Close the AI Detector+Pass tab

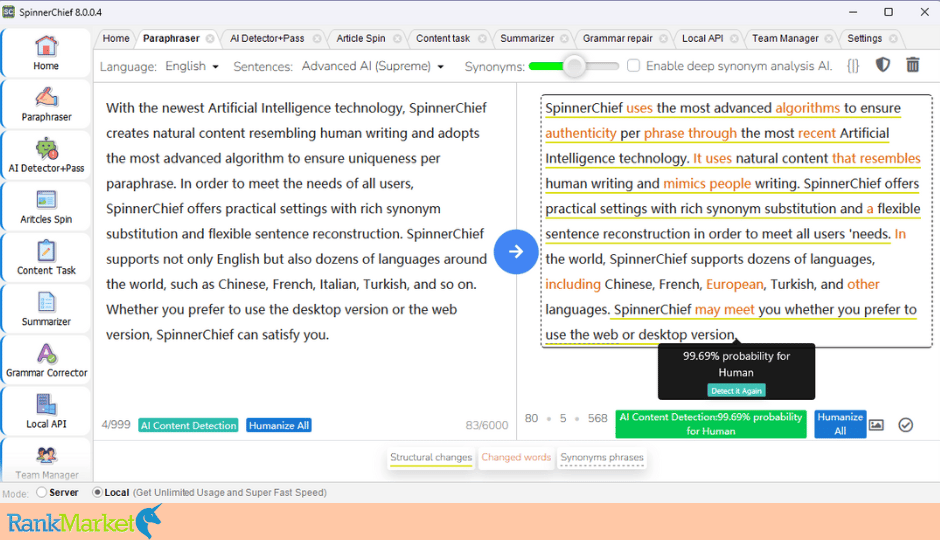(317, 38)
